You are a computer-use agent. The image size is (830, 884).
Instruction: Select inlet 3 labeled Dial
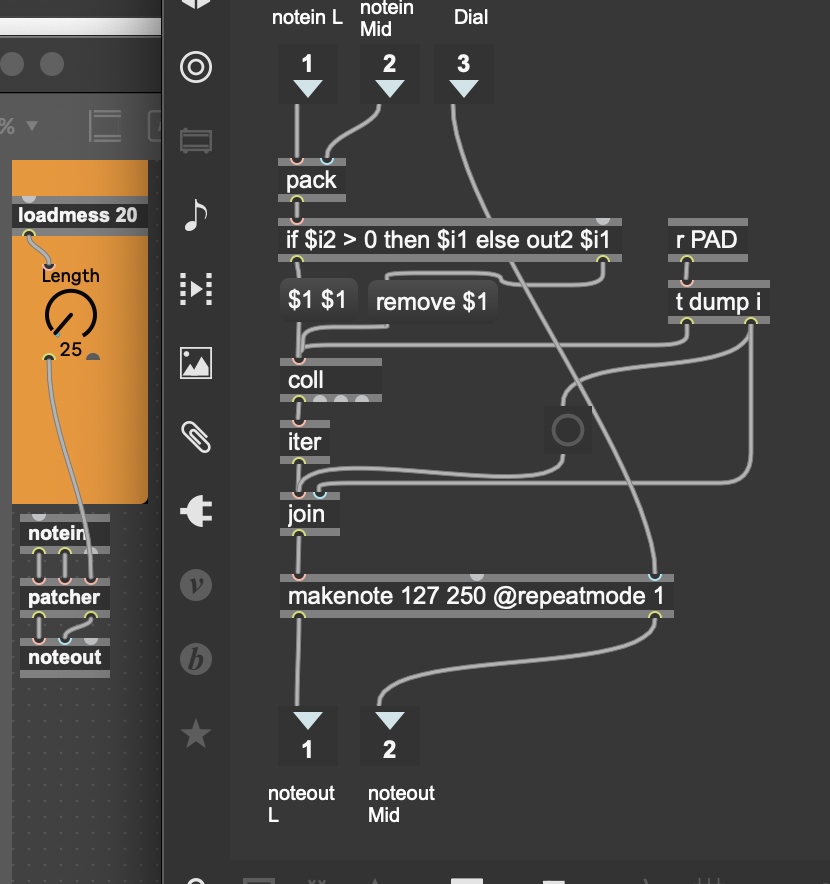click(463, 74)
